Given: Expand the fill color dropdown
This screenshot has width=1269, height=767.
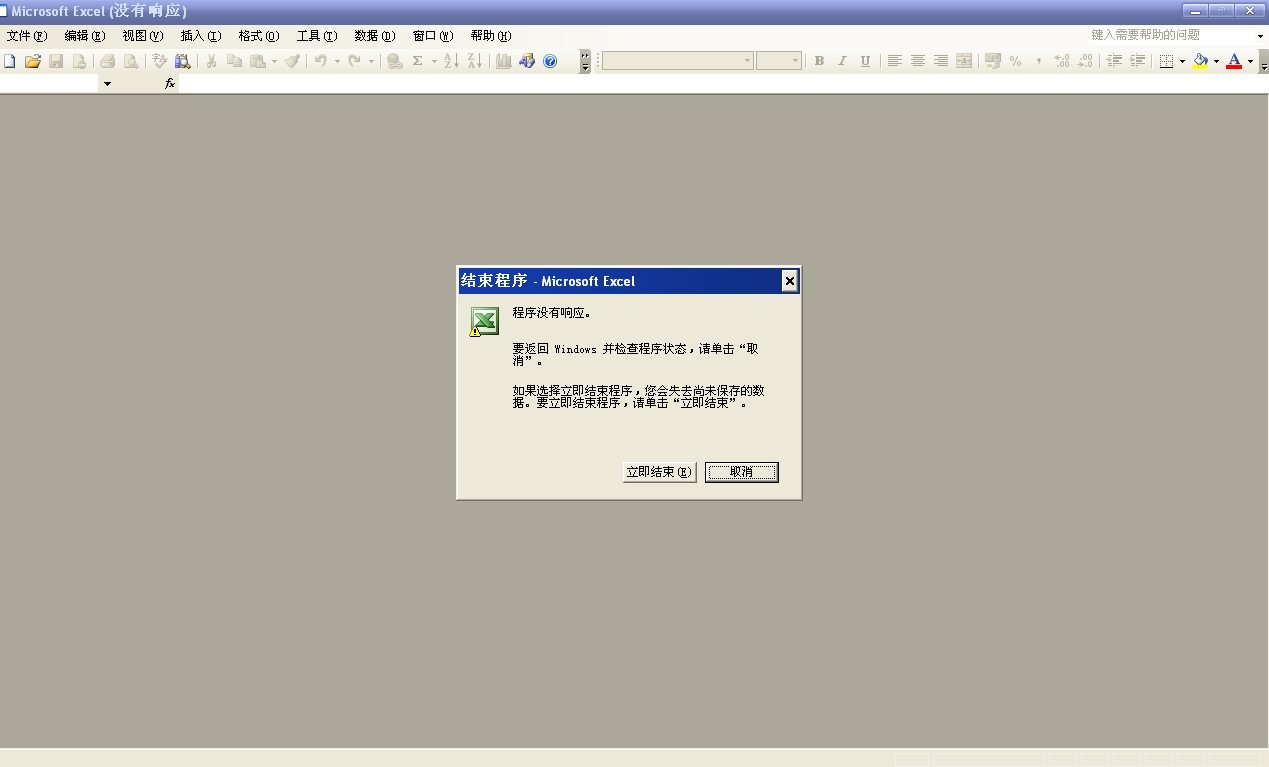Looking at the screenshot, I should 1216,61.
